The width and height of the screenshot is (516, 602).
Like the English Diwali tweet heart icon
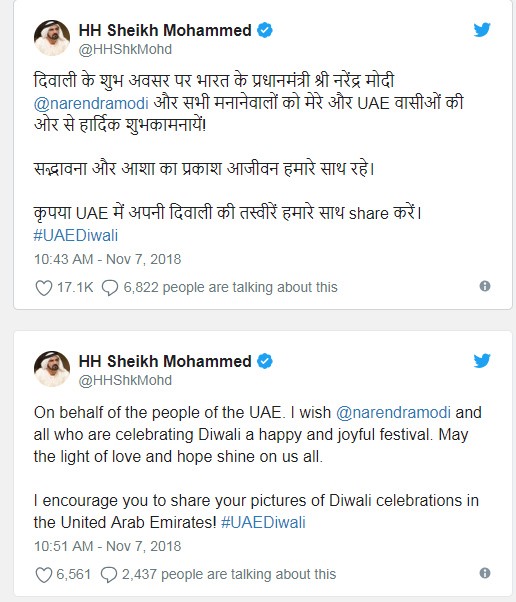[43, 575]
